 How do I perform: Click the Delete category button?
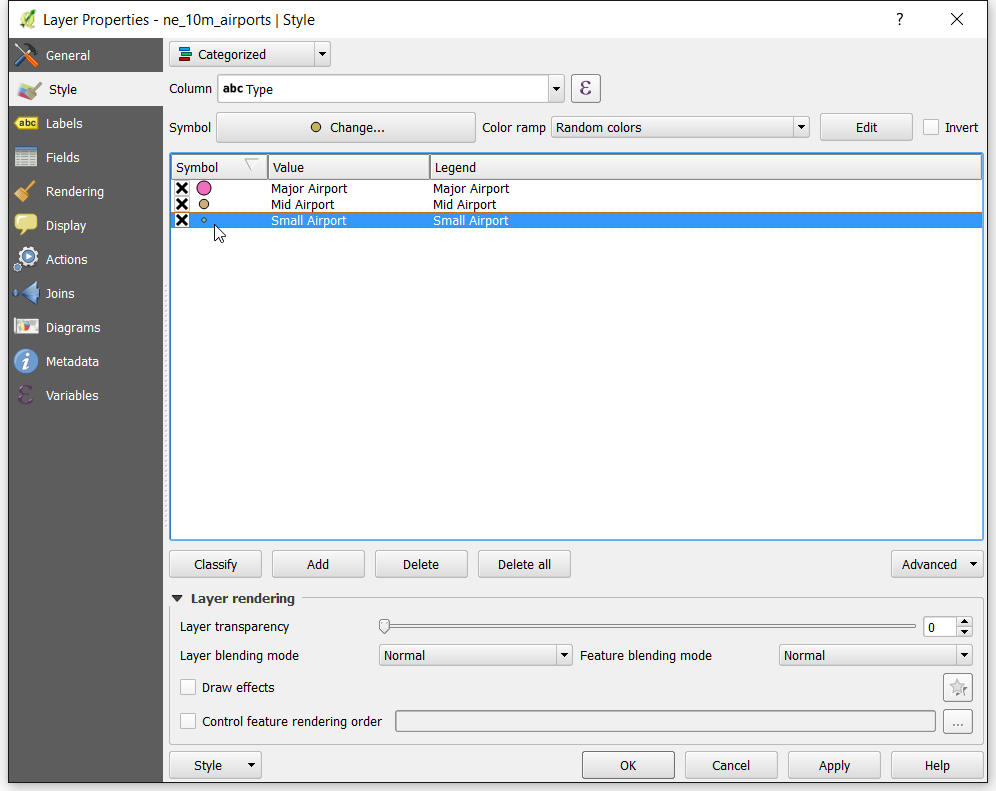[x=421, y=564]
